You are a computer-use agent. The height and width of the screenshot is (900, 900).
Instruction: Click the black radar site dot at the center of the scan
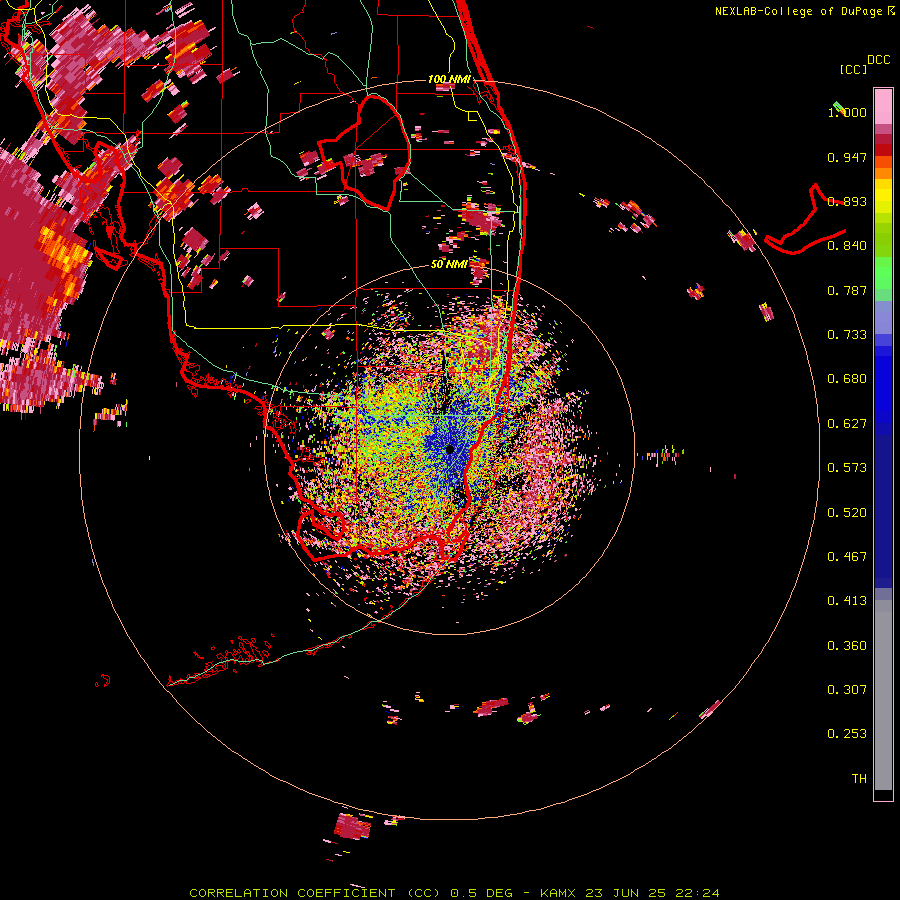[450, 449]
